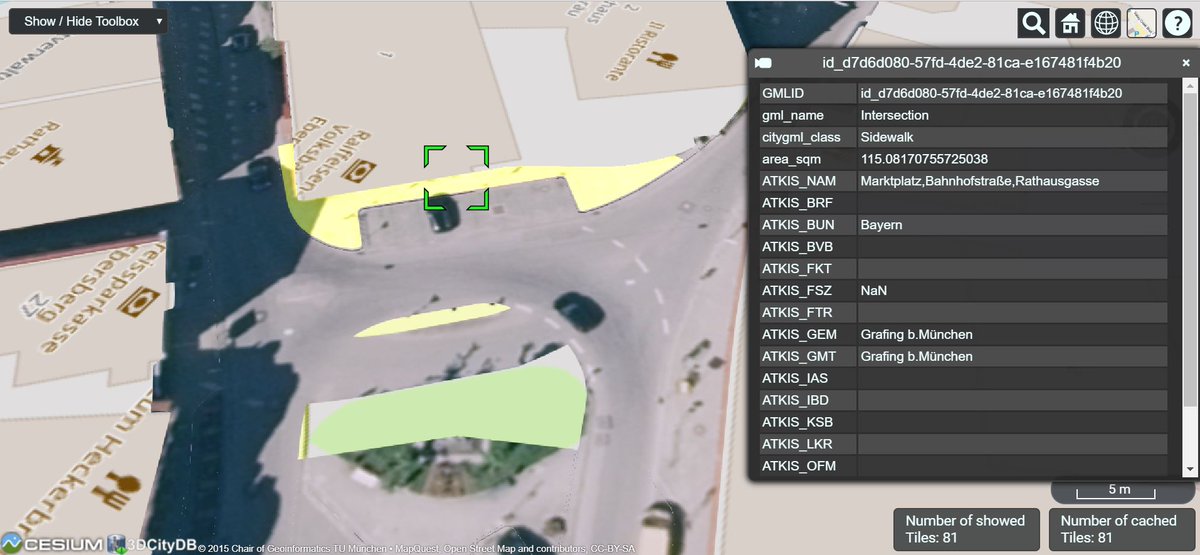Click the camera icon in info box

(763, 62)
